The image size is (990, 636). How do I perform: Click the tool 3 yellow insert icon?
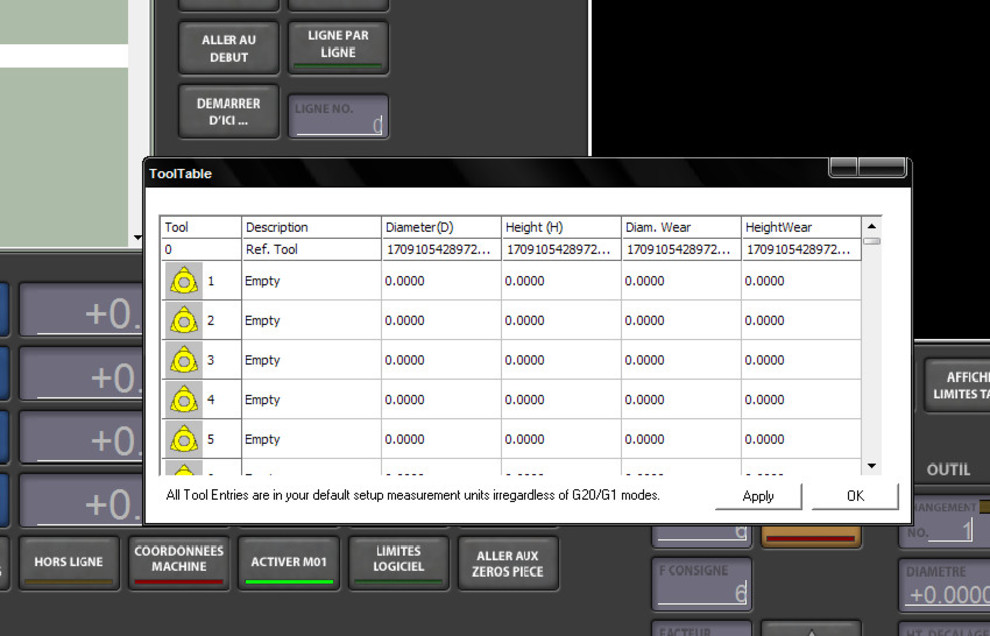[183, 361]
